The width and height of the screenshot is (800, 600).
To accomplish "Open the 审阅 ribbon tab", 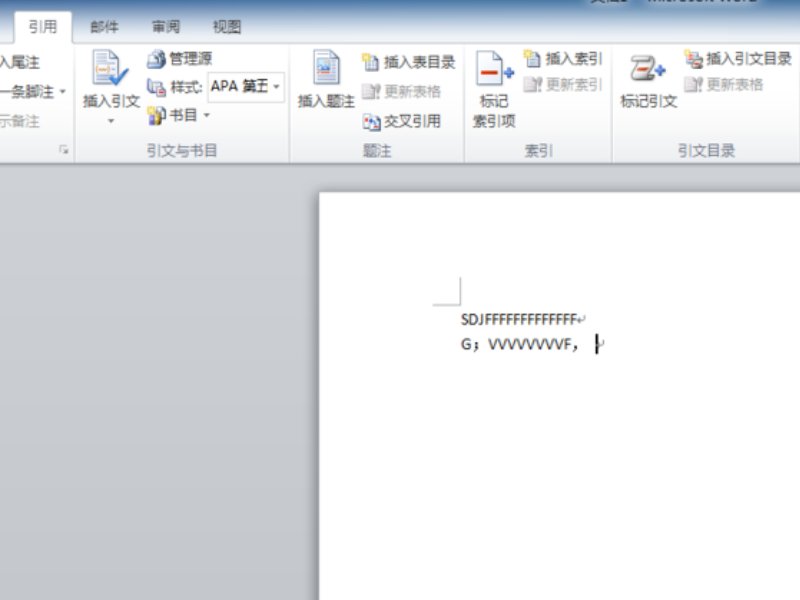I will (166, 27).
